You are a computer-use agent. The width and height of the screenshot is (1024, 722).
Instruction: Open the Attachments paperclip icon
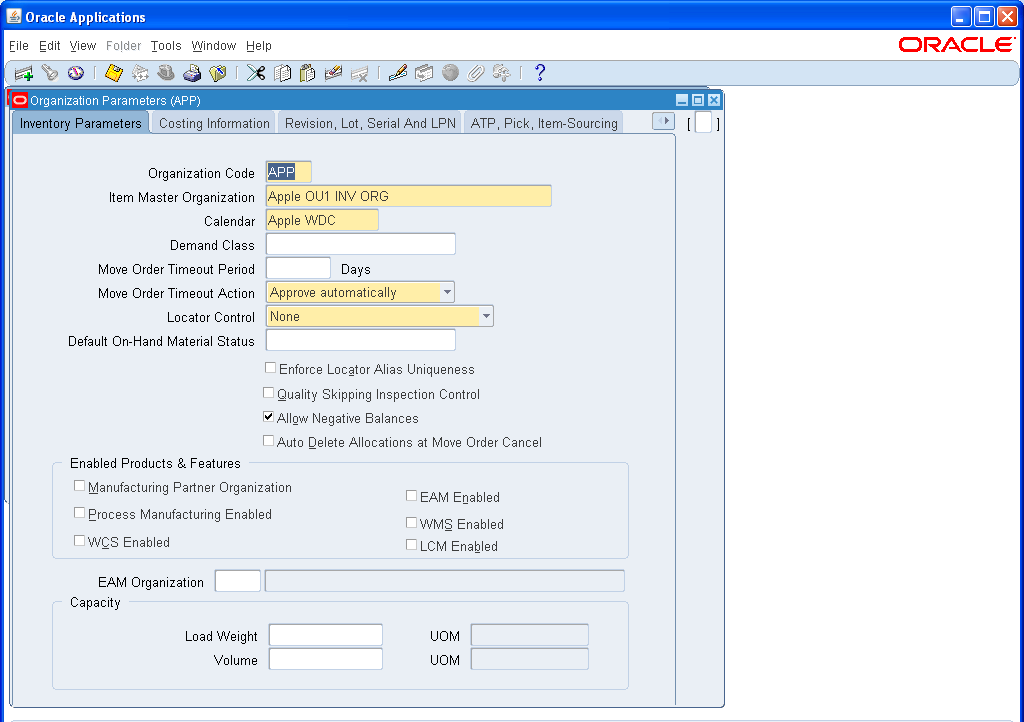(x=476, y=72)
